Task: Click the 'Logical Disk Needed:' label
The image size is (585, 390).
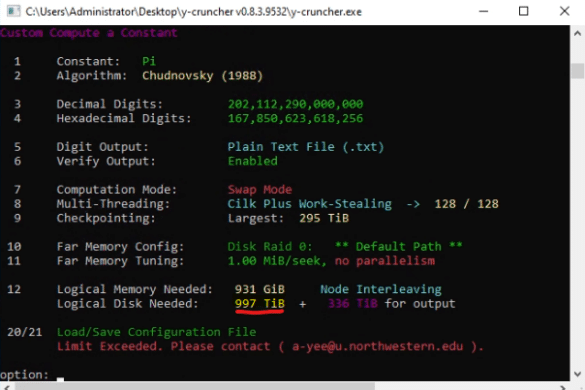Action: coord(127,304)
